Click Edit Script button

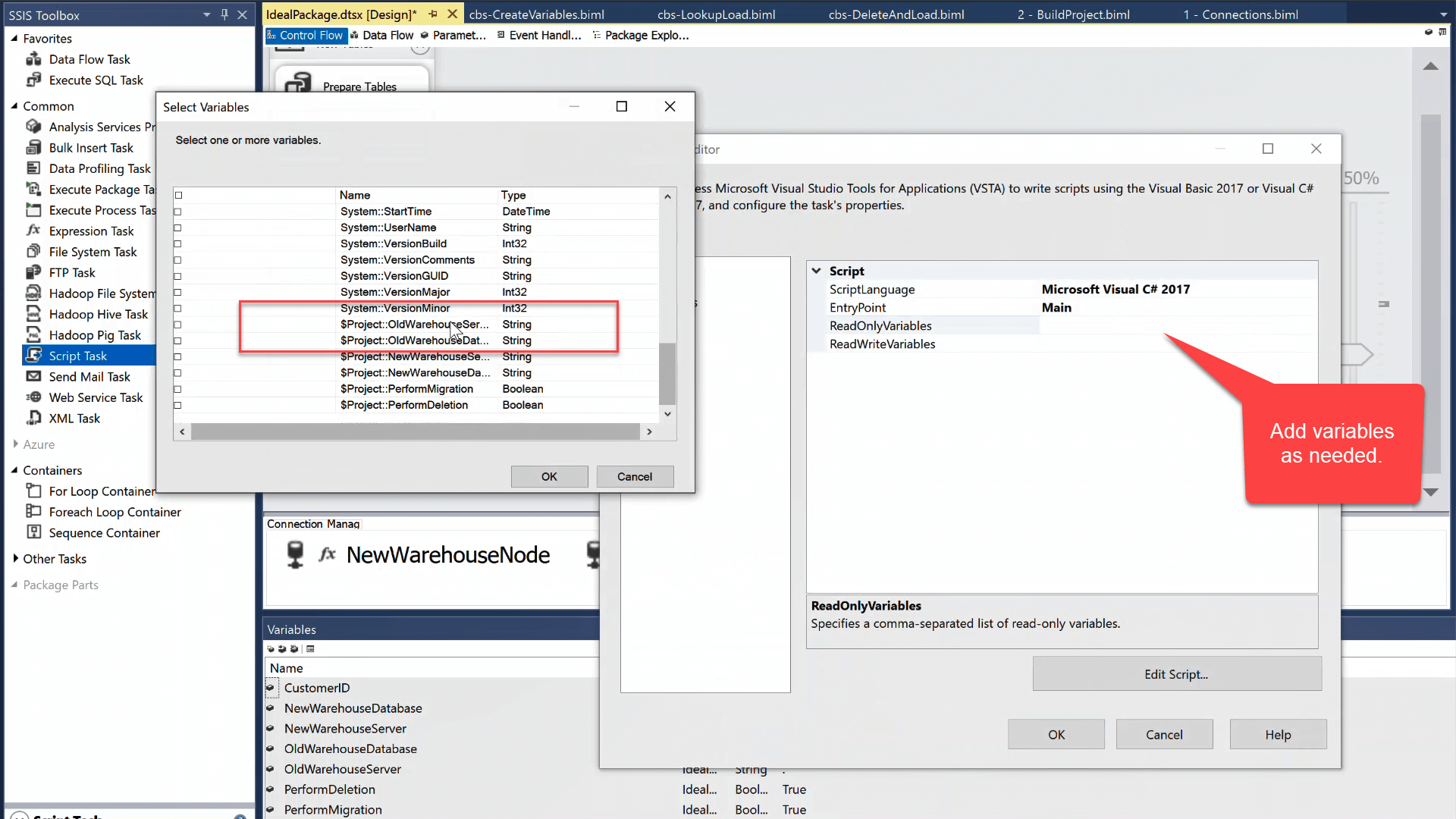[1176, 674]
